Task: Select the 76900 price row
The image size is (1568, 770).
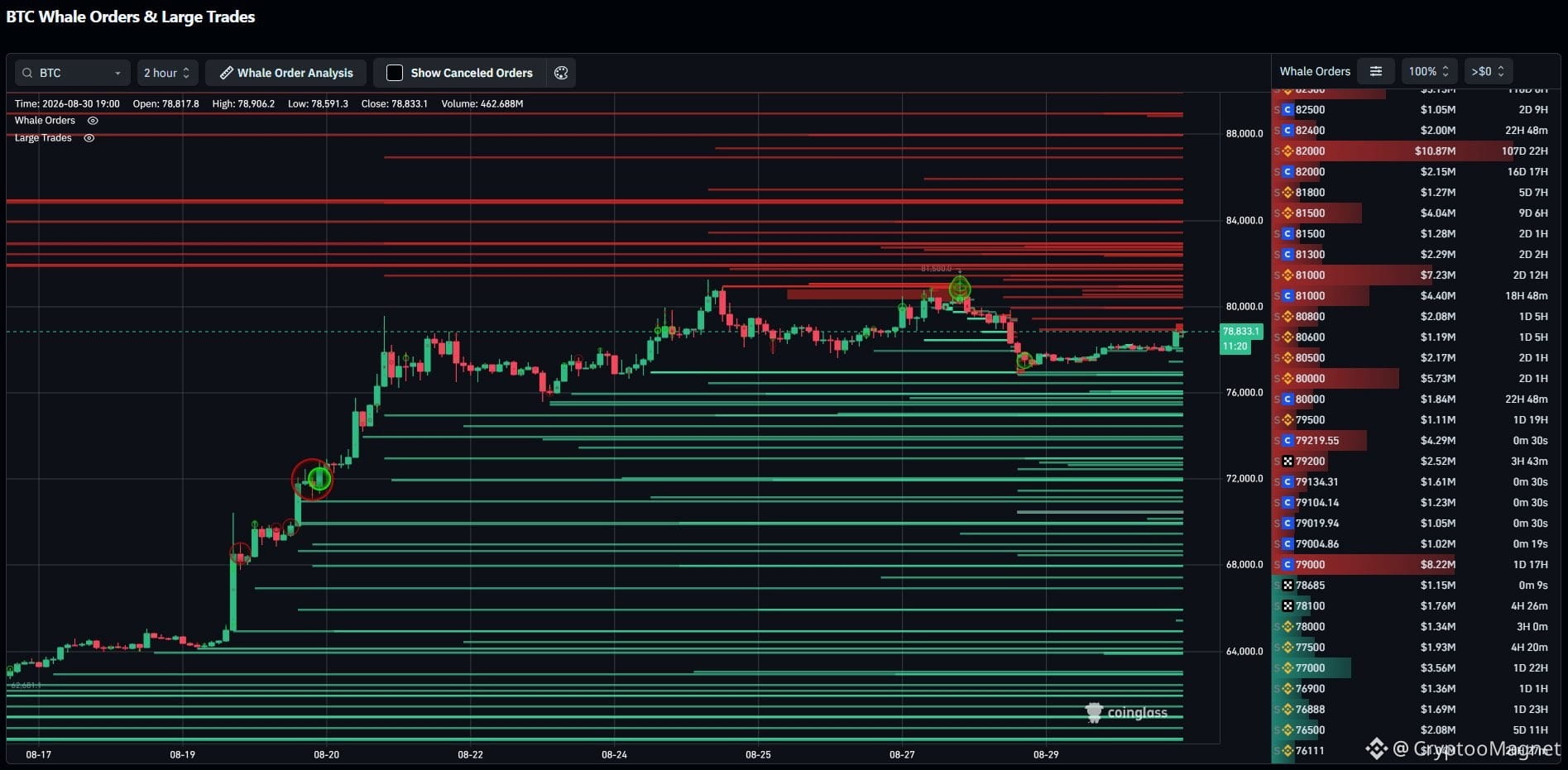Action: pyautogui.click(x=1416, y=689)
